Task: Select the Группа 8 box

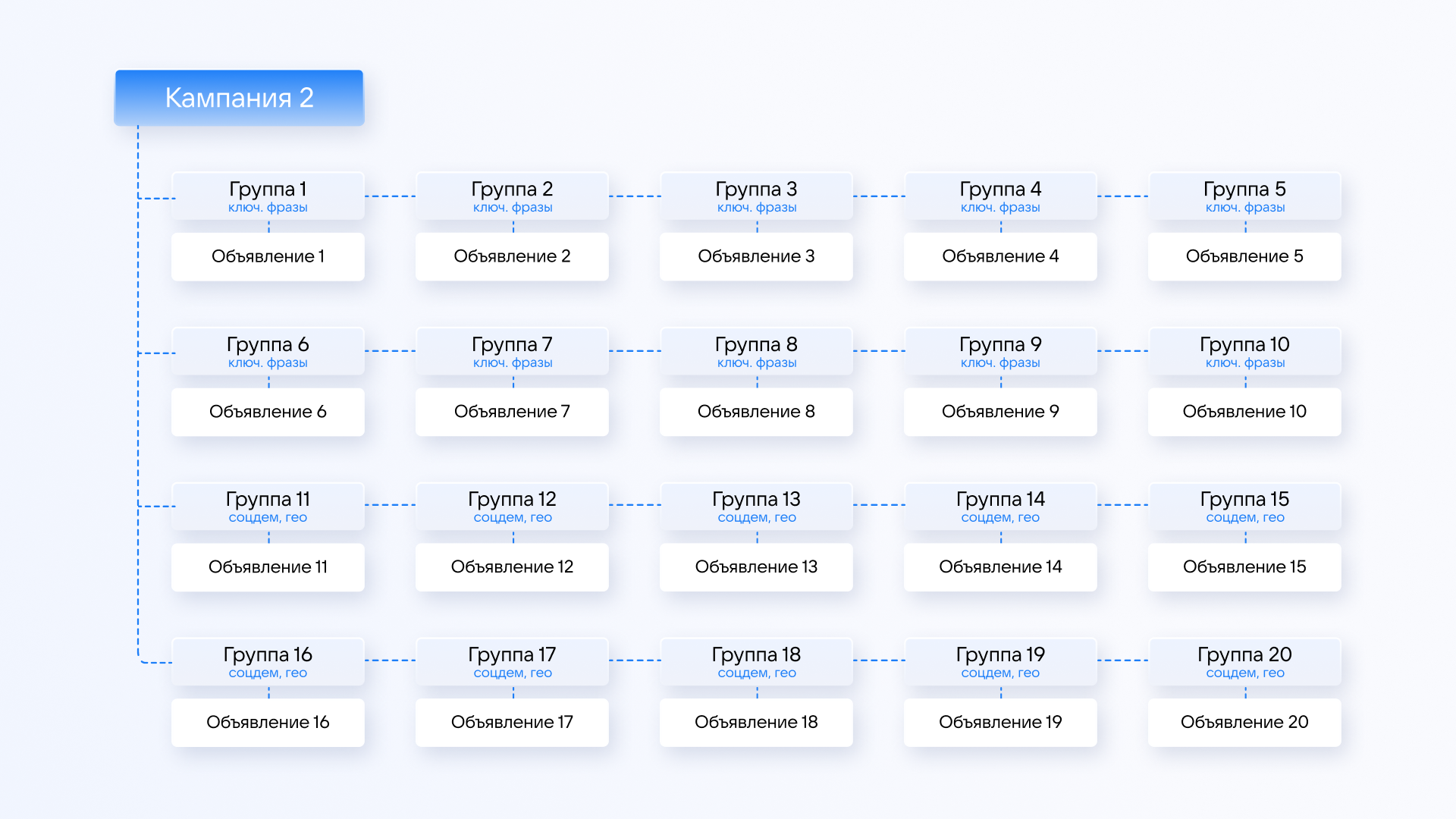Action: tap(756, 351)
